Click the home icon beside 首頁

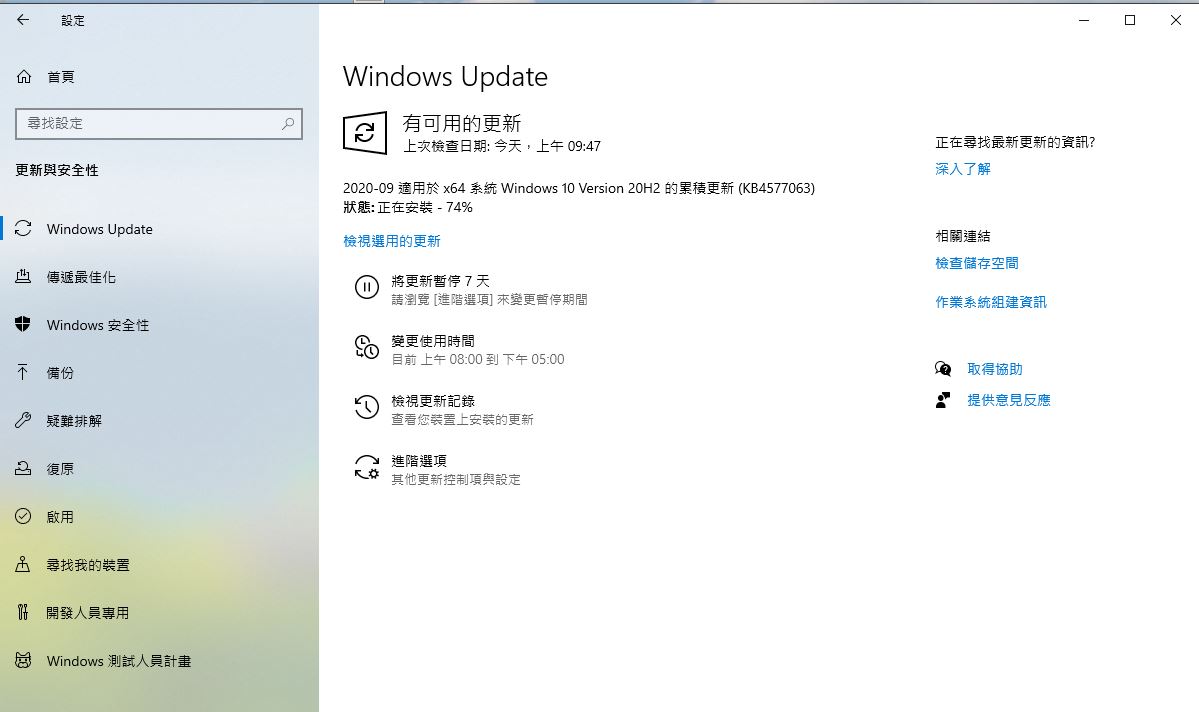(x=24, y=76)
